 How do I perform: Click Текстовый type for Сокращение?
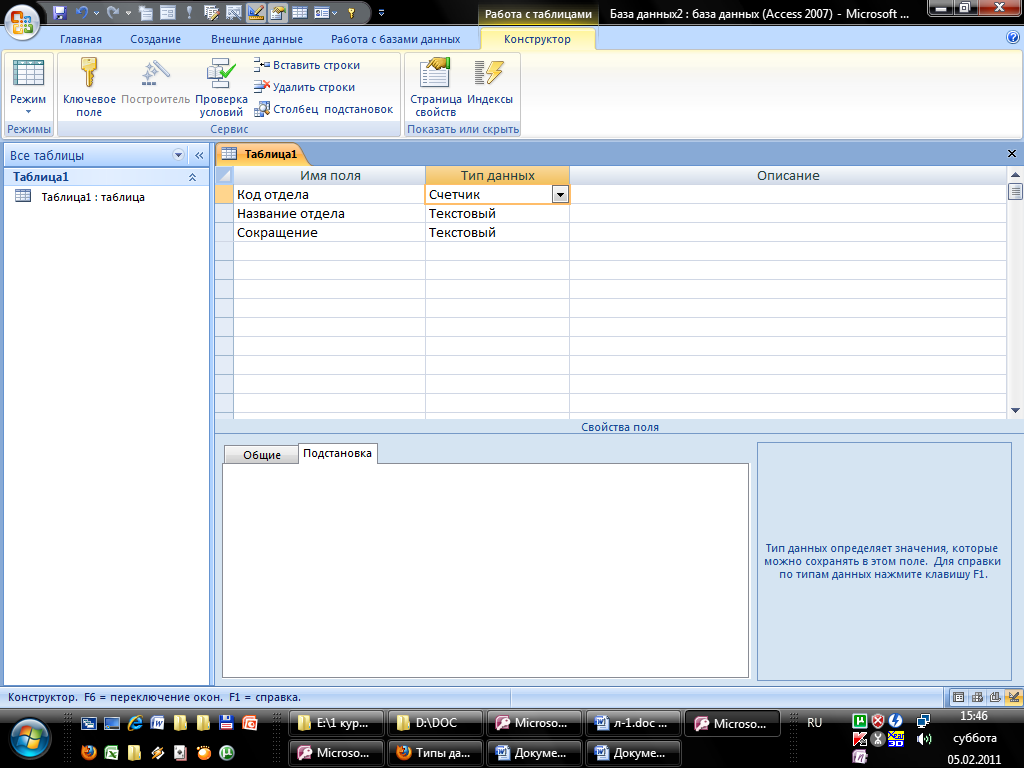point(497,232)
